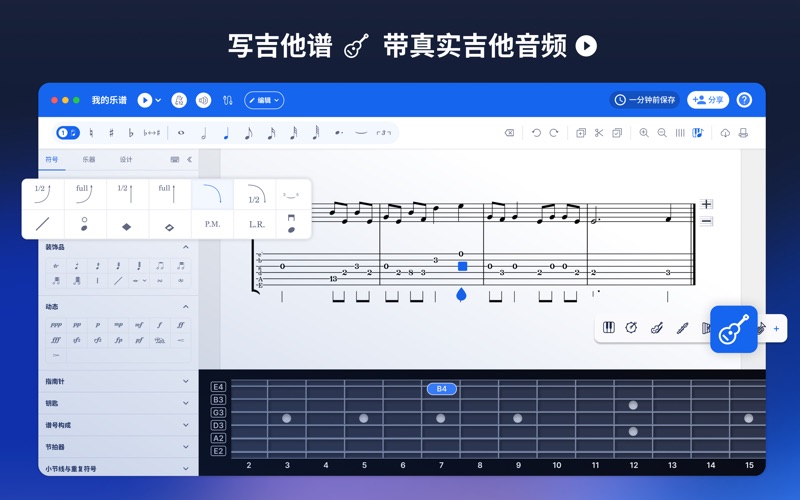The width and height of the screenshot is (800, 500).
Task: Click the copy icon in toolbar
Action: 581,133
